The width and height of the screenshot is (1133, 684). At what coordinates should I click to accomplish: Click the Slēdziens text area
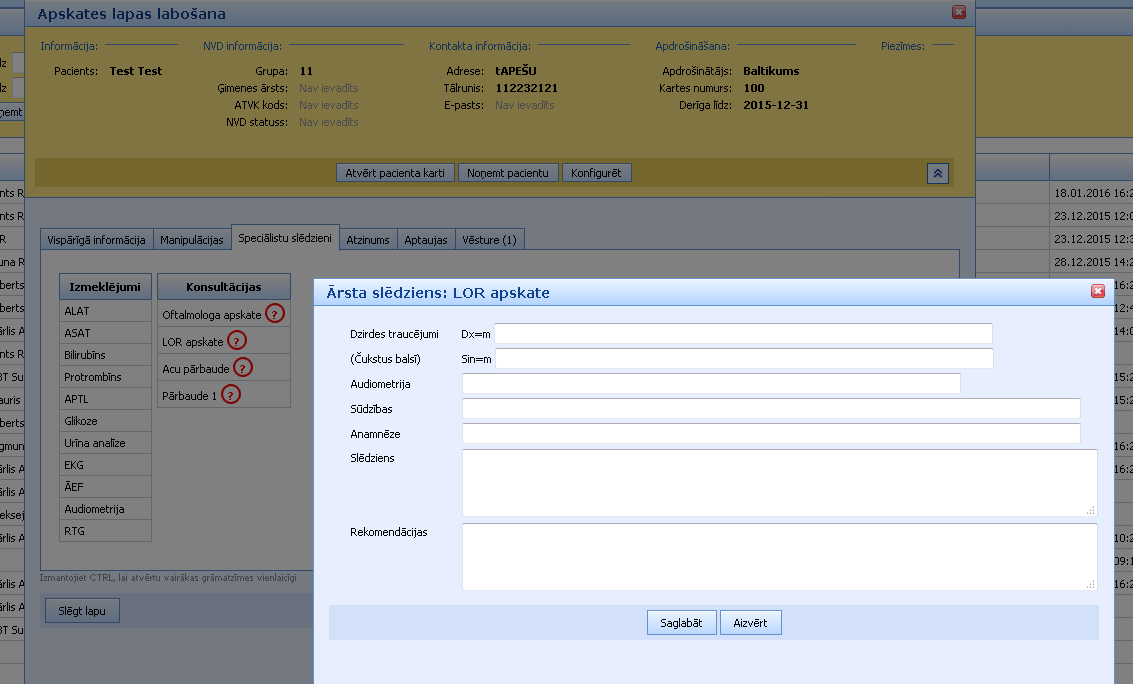click(779, 482)
